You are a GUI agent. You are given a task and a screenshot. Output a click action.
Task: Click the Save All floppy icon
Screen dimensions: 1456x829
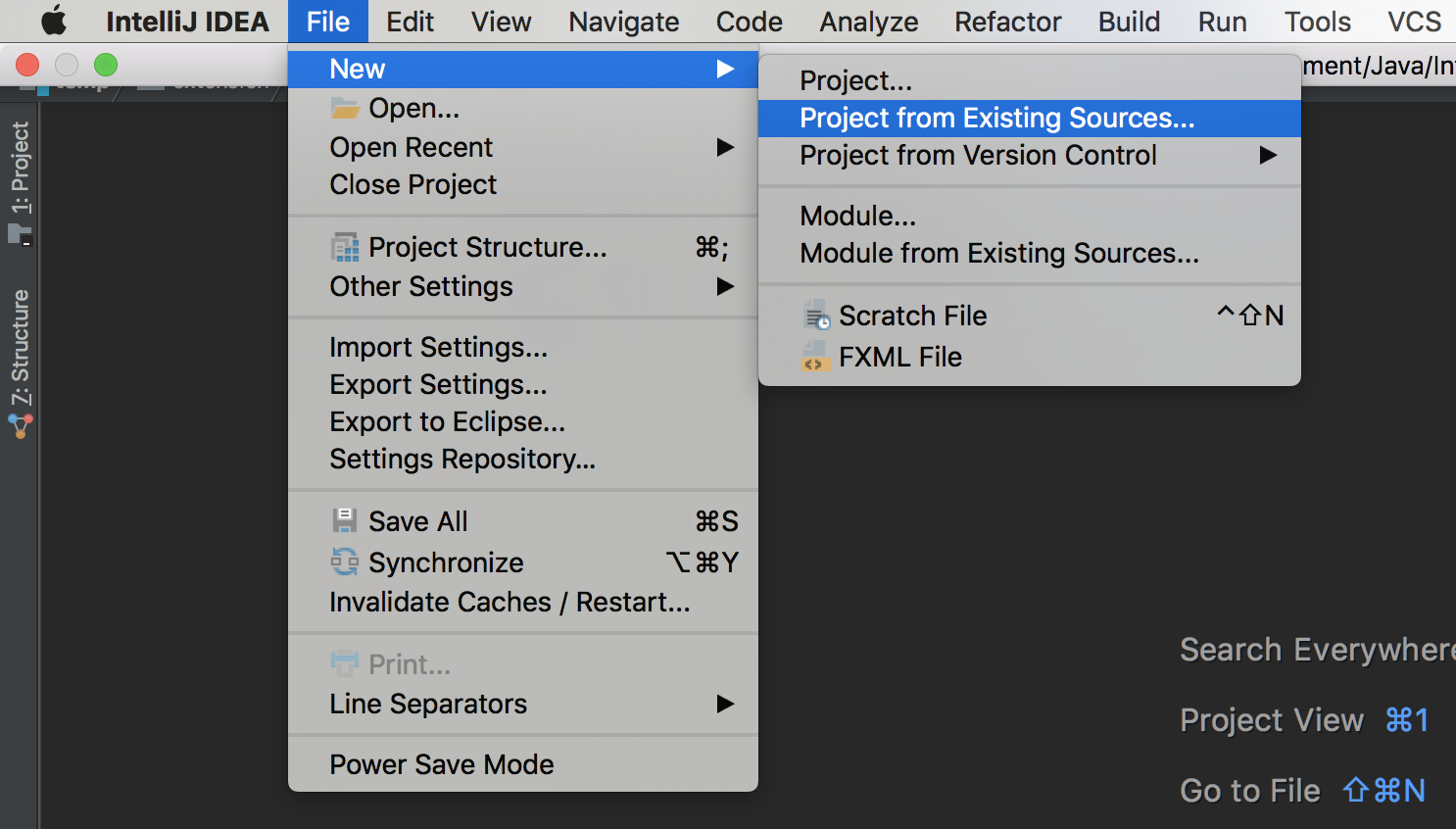pyautogui.click(x=345, y=520)
